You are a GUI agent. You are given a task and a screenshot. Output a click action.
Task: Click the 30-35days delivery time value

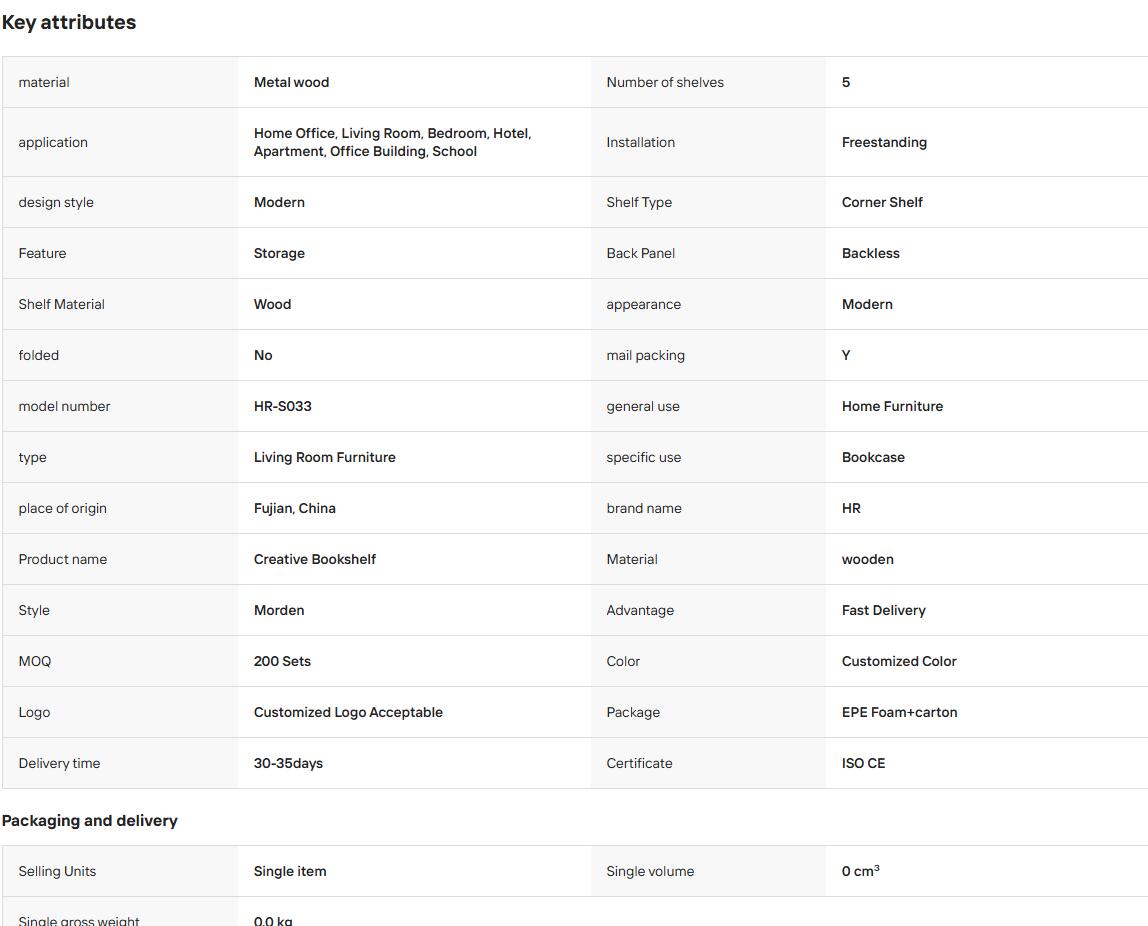[288, 763]
